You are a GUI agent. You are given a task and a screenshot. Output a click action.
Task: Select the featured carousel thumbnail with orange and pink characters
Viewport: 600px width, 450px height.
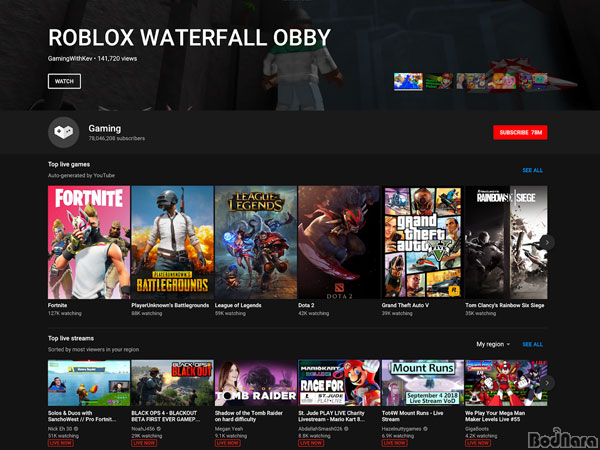pos(502,82)
